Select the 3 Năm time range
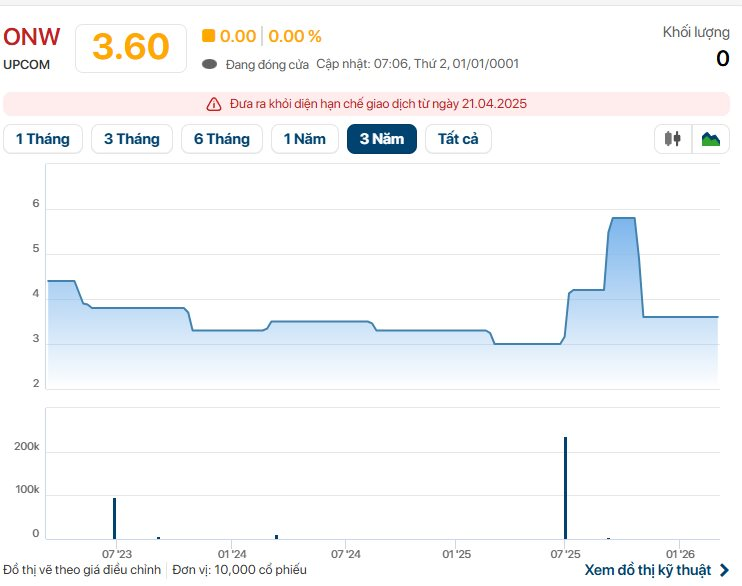 click(382, 139)
